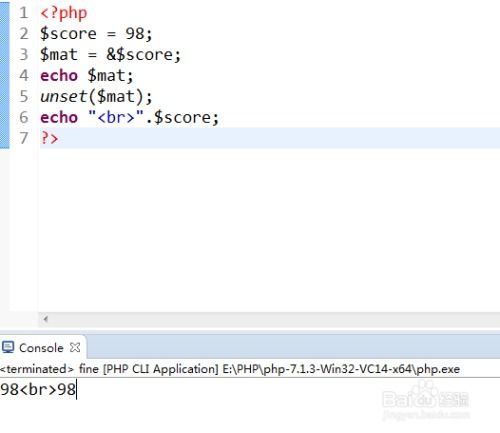
Task: Place cursor in the $score = 98; line
Action: 96,34
